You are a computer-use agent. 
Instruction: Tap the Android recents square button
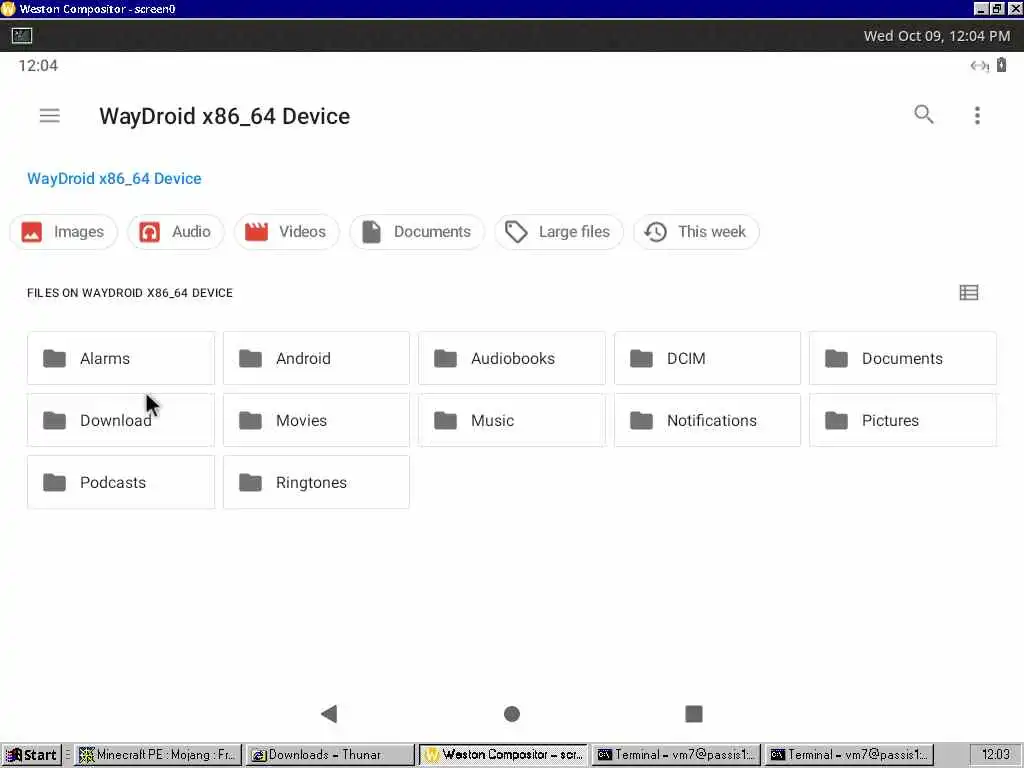(694, 713)
